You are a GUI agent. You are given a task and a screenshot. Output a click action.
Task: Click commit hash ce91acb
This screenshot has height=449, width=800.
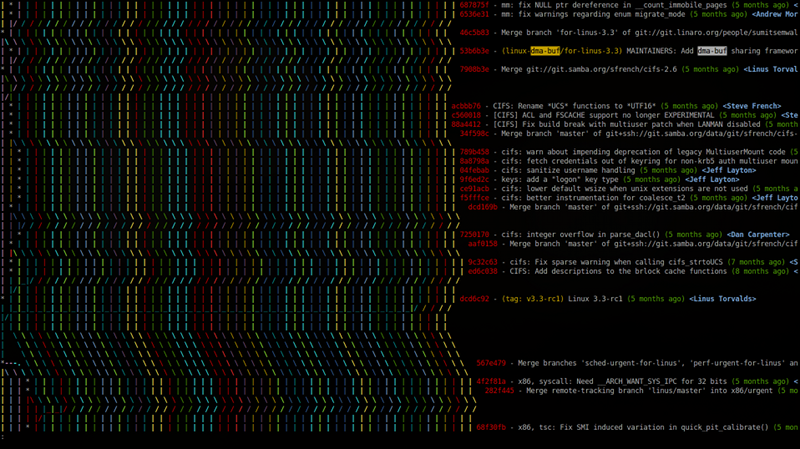point(474,189)
